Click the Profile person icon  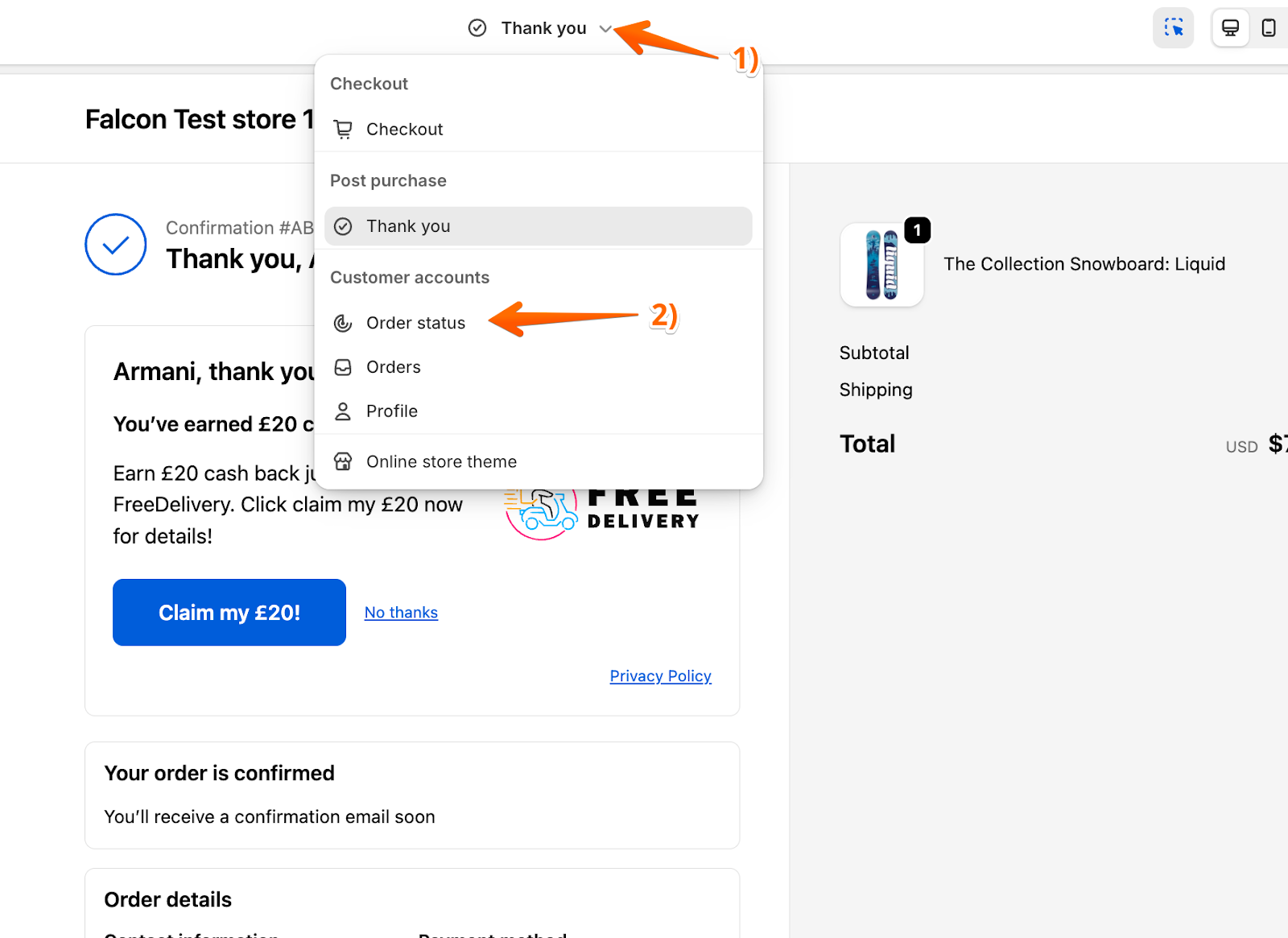(343, 411)
